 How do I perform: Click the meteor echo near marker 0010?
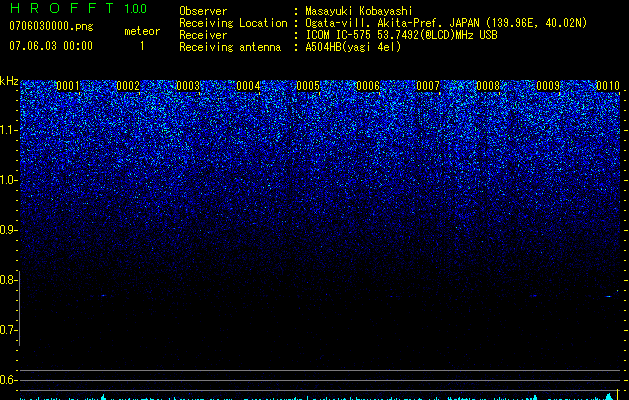pyautogui.click(x=608, y=296)
